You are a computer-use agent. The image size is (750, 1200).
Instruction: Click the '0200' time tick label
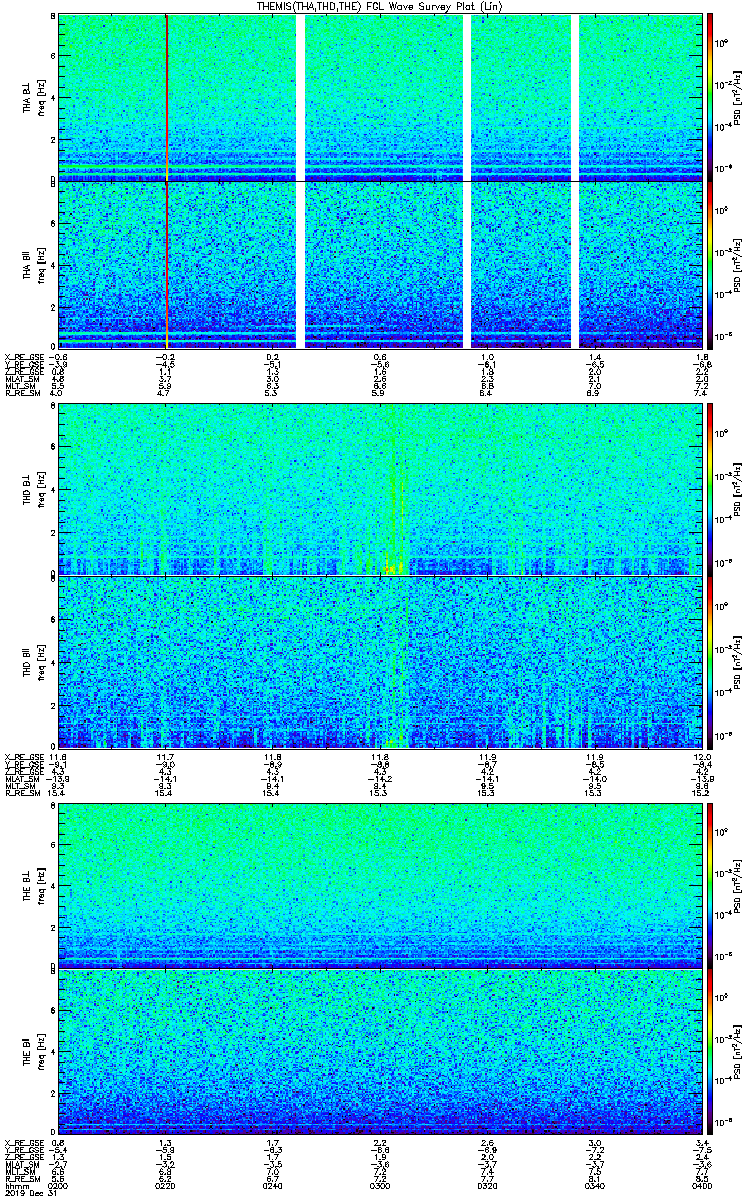[x=59, y=1185]
